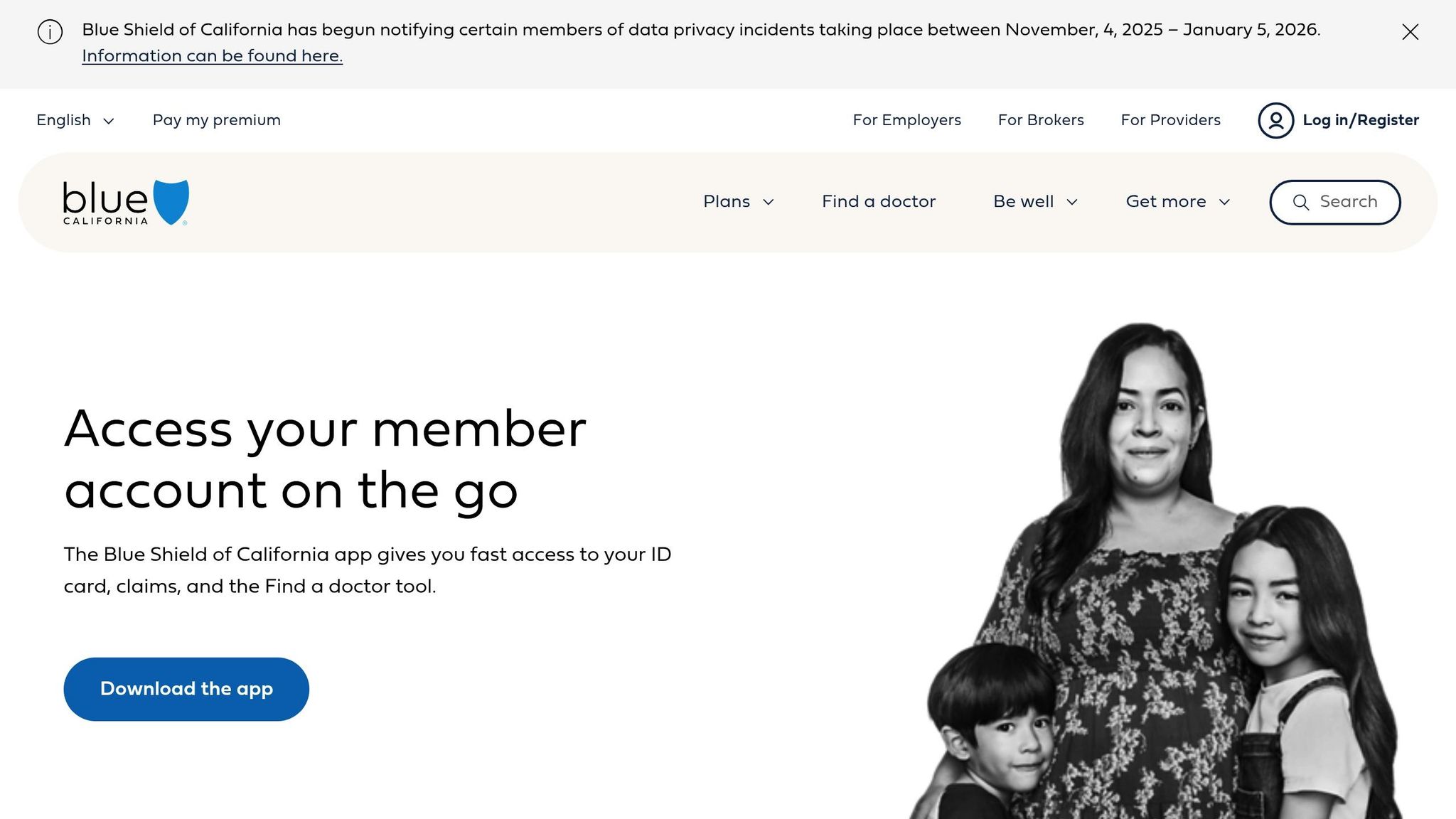
Task: Click the user profile icon
Action: [1275, 120]
